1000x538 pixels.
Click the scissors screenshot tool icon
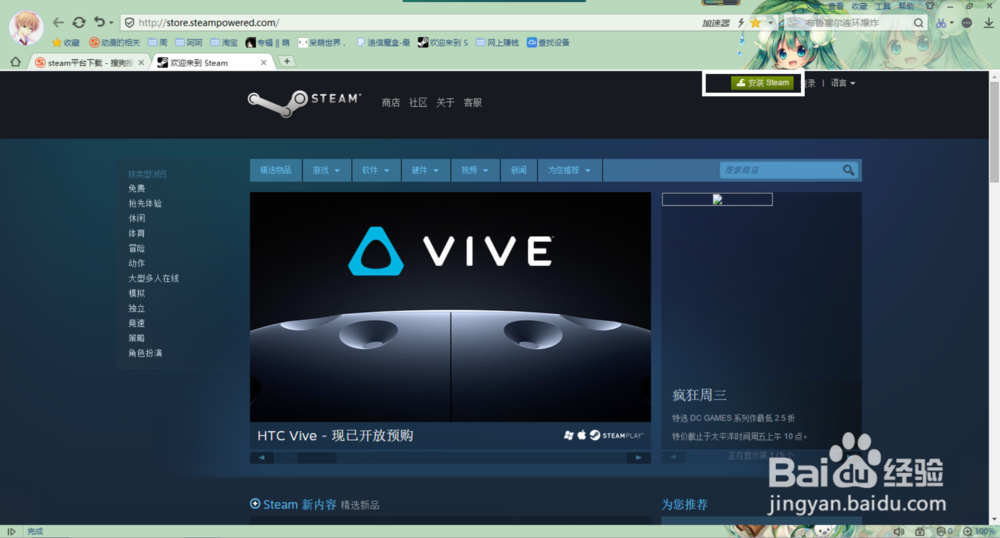click(941, 23)
